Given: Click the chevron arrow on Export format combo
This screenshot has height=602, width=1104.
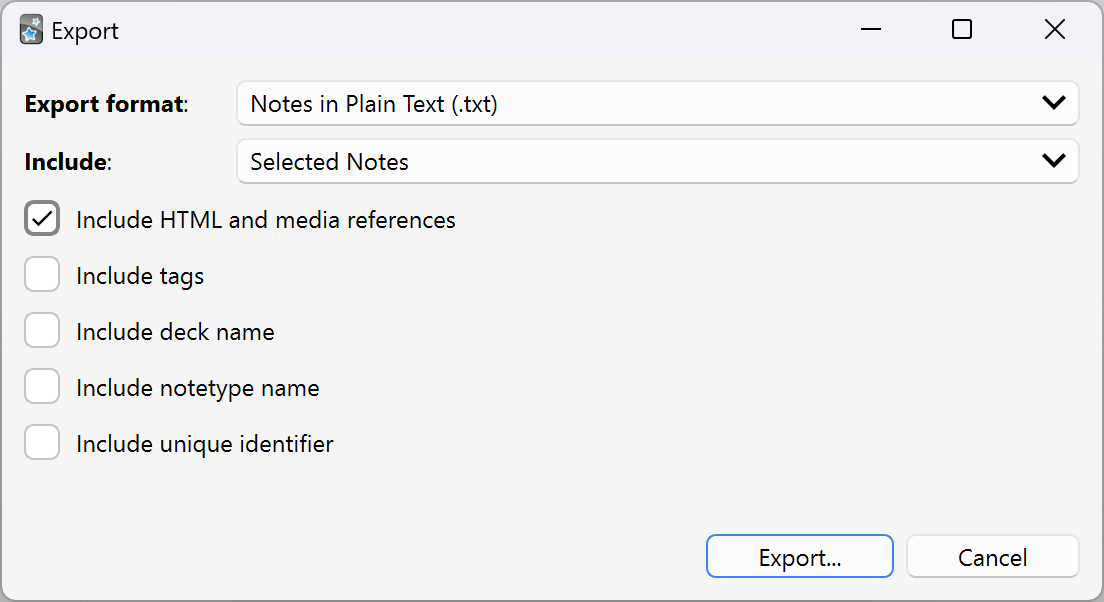Looking at the screenshot, I should point(1053,103).
